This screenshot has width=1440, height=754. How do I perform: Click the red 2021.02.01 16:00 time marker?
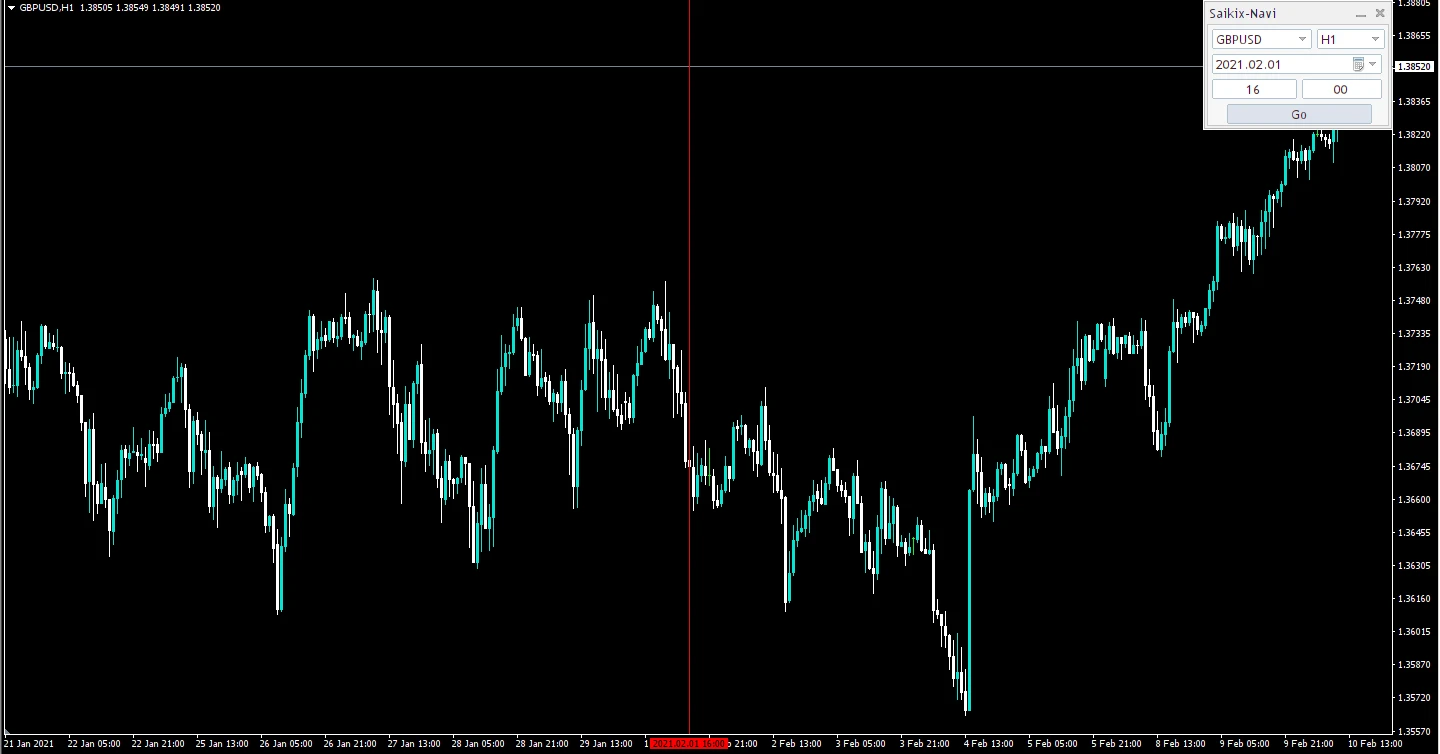(688, 744)
